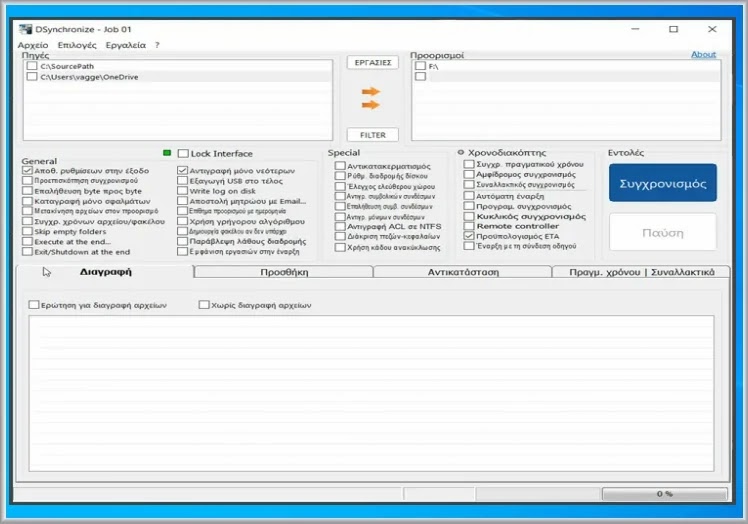
Task: Enable Αντιγρ. μόνιμων συνδέσμων checkbox
Action: click(340, 216)
